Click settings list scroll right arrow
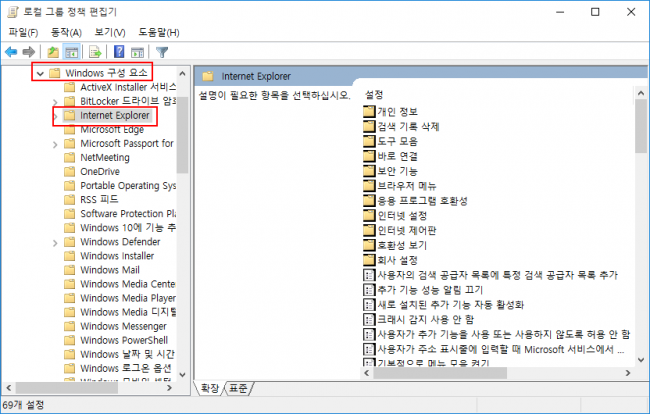This screenshot has width=650, height=414. (628, 373)
